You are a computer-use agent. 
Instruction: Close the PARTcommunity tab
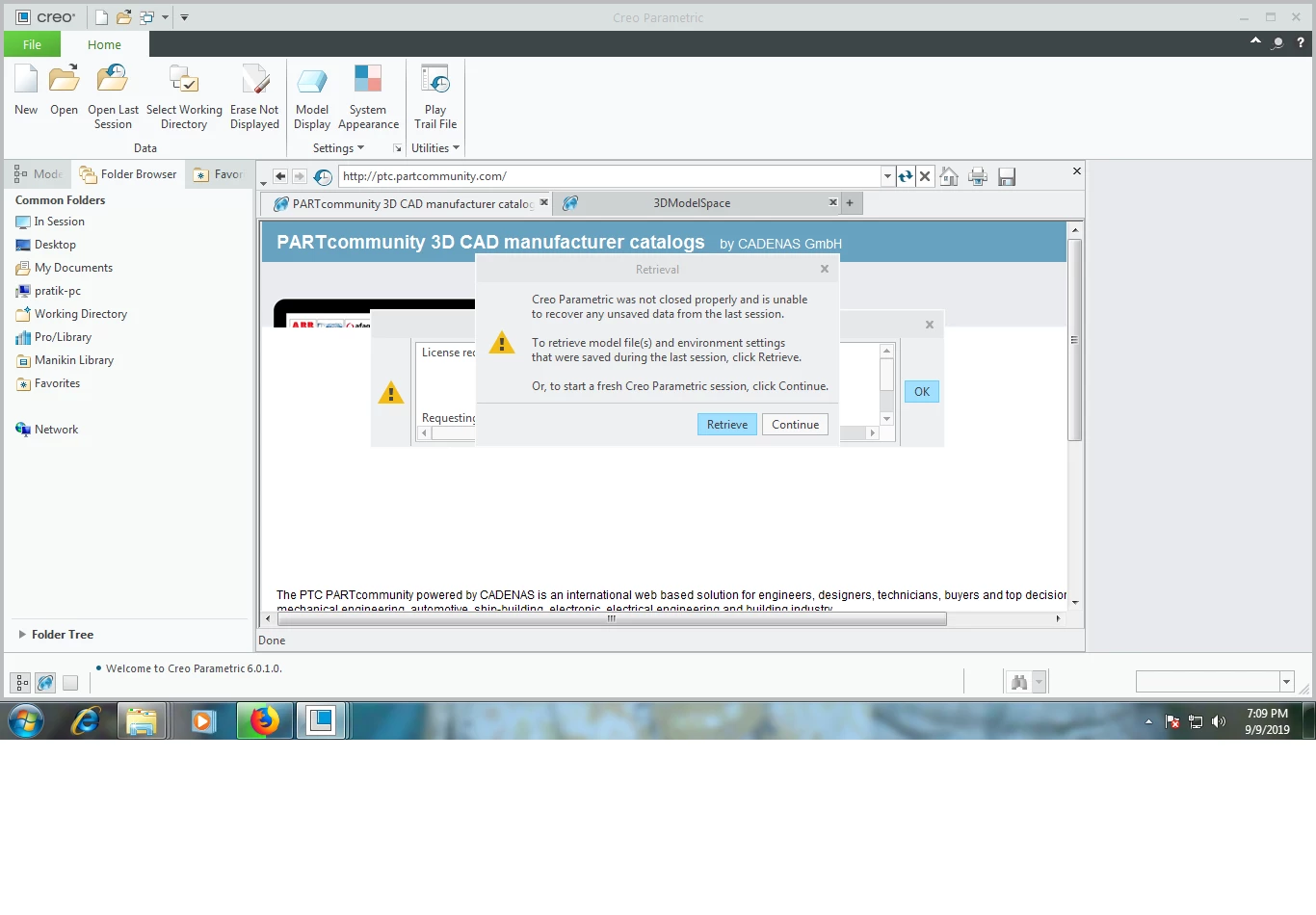543,202
